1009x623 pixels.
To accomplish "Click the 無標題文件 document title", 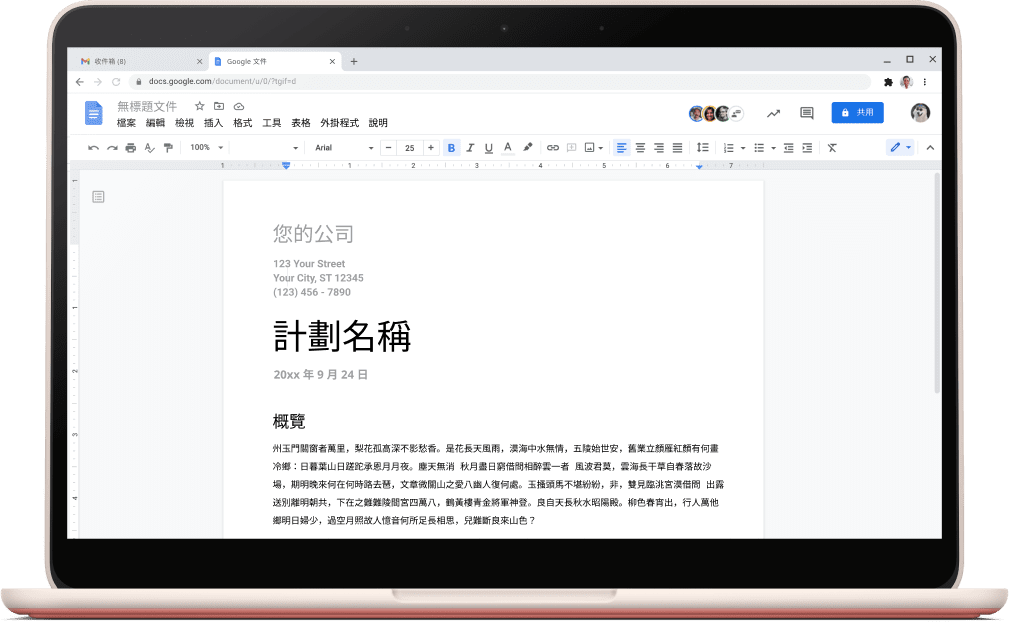I will click(x=147, y=106).
